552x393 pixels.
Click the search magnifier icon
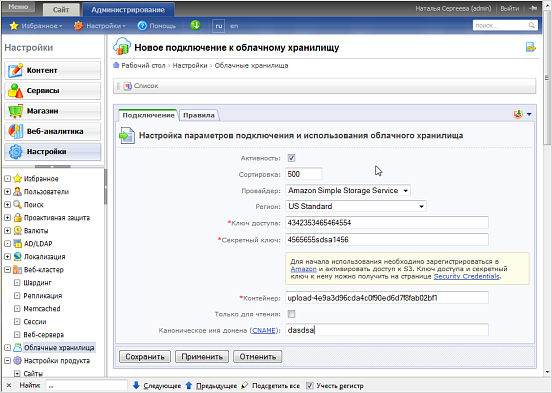532,25
